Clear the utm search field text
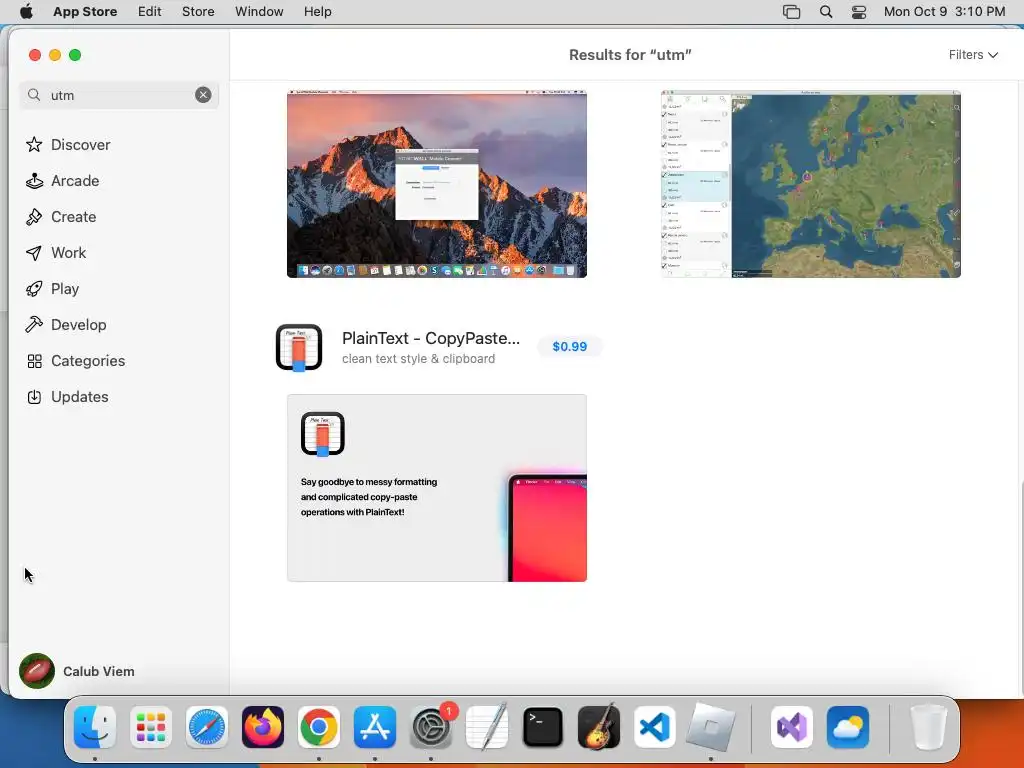This screenshot has height=768, width=1024. pos(203,95)
